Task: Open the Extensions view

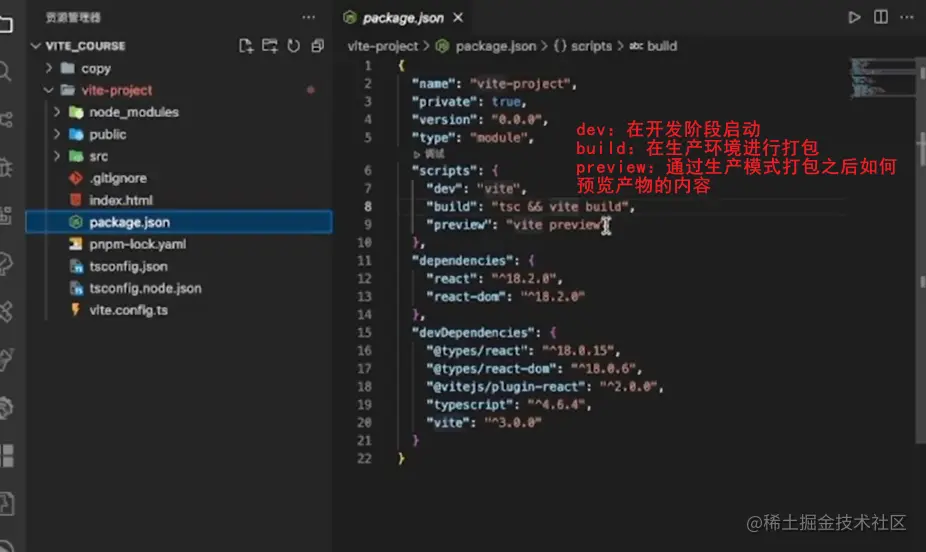Action: [6, 215]
